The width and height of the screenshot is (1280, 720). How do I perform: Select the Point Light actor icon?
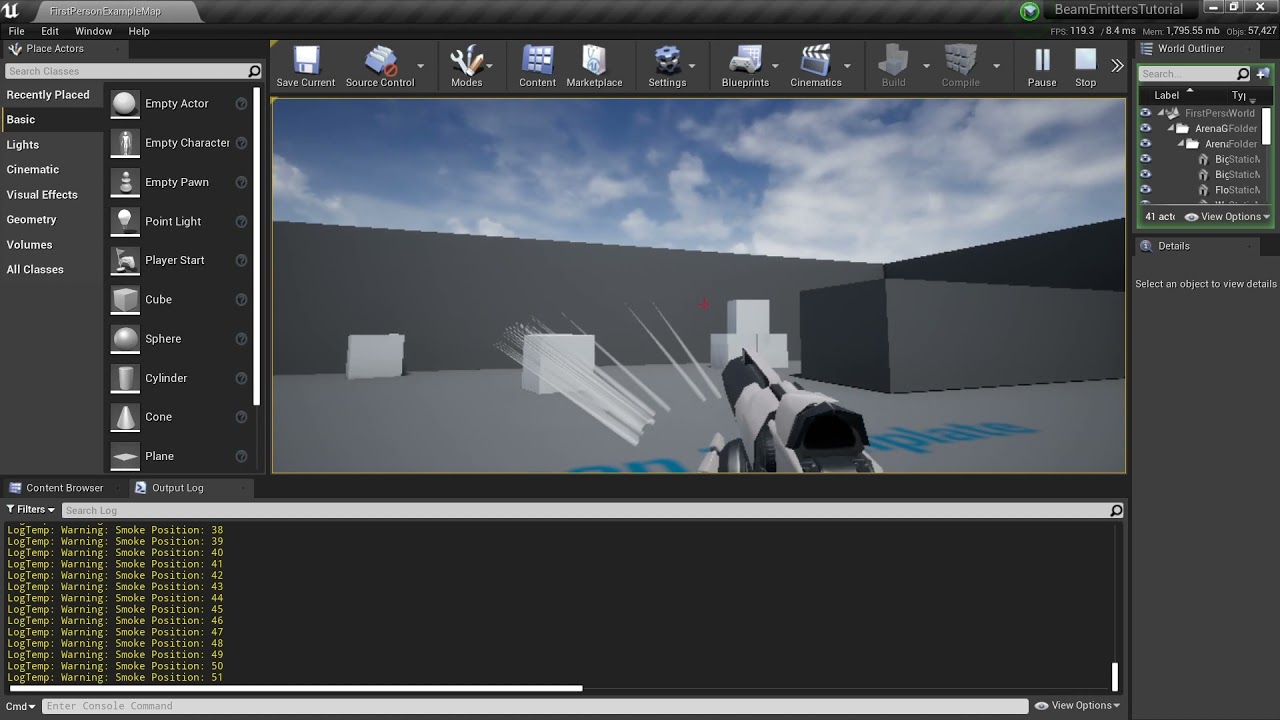125,221
